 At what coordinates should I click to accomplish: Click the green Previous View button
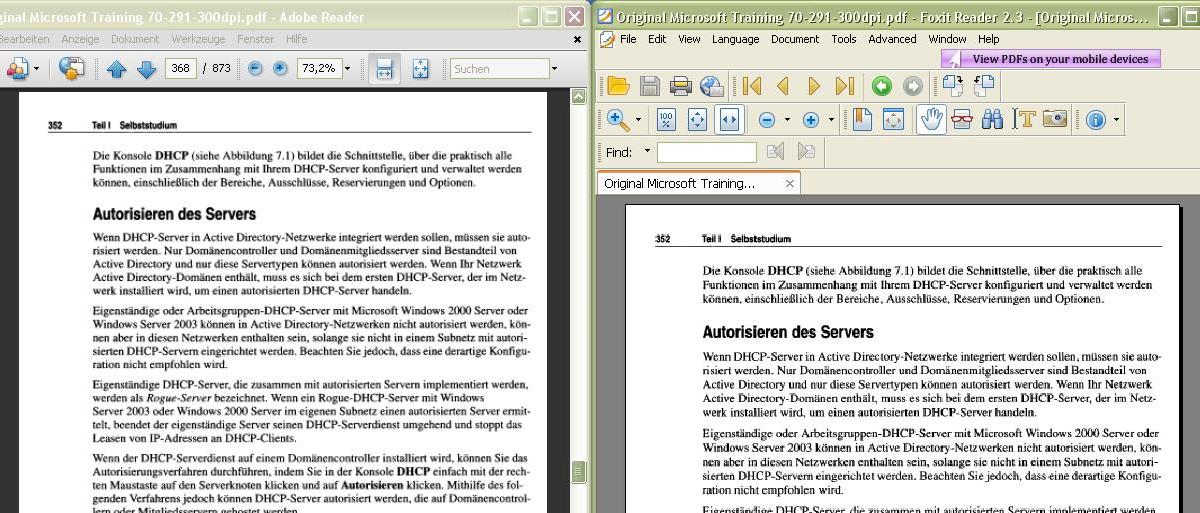pos(881,86)
